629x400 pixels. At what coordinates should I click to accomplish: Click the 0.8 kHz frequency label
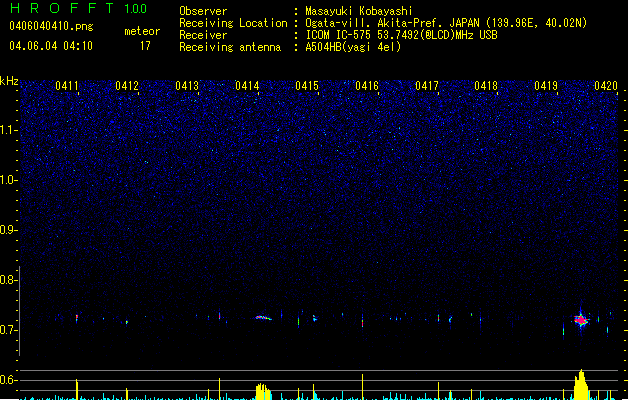point(8,280)
